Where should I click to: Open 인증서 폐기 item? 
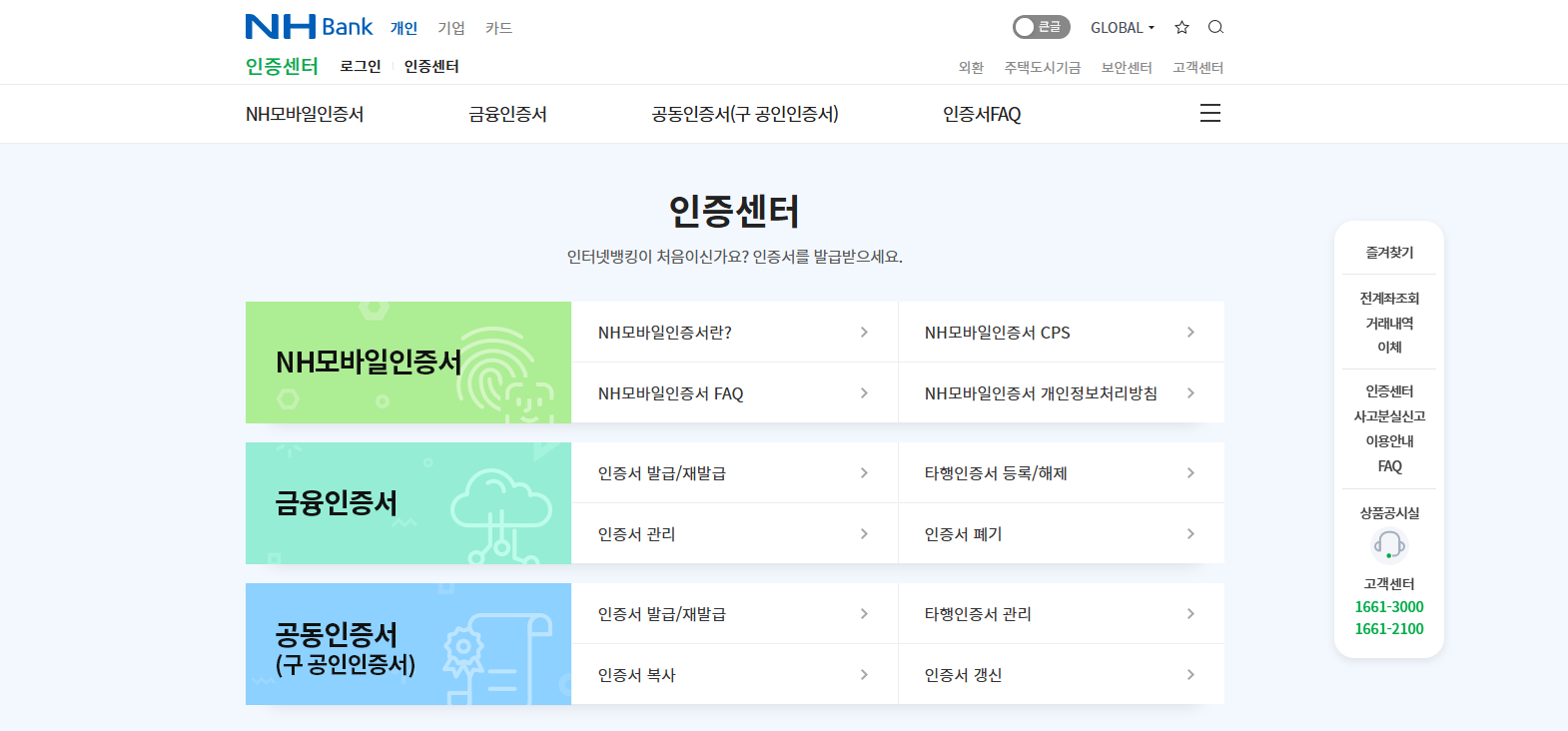1061,534
